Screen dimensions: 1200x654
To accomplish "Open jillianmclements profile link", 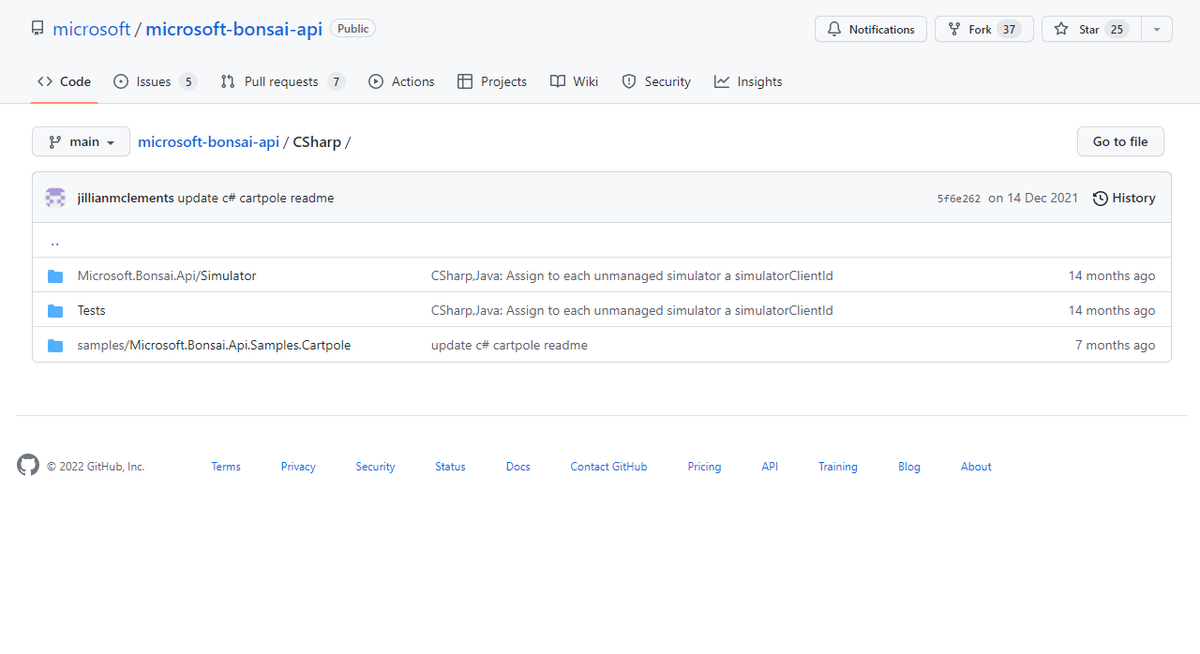I will pyautogui.click(x=126, y=198).
